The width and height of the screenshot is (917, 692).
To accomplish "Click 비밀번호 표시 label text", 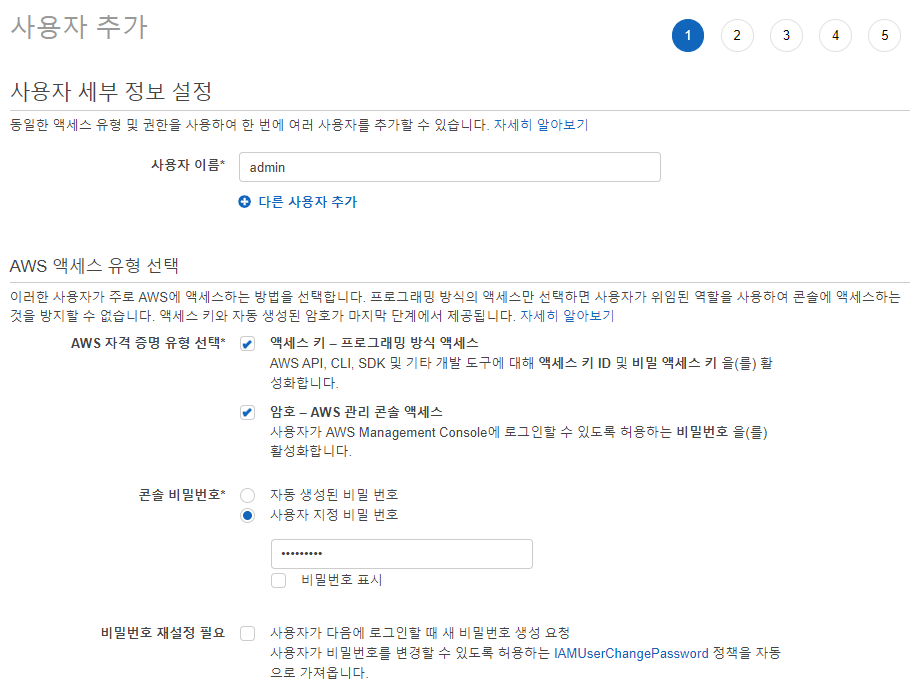I will tap(342, 580).
